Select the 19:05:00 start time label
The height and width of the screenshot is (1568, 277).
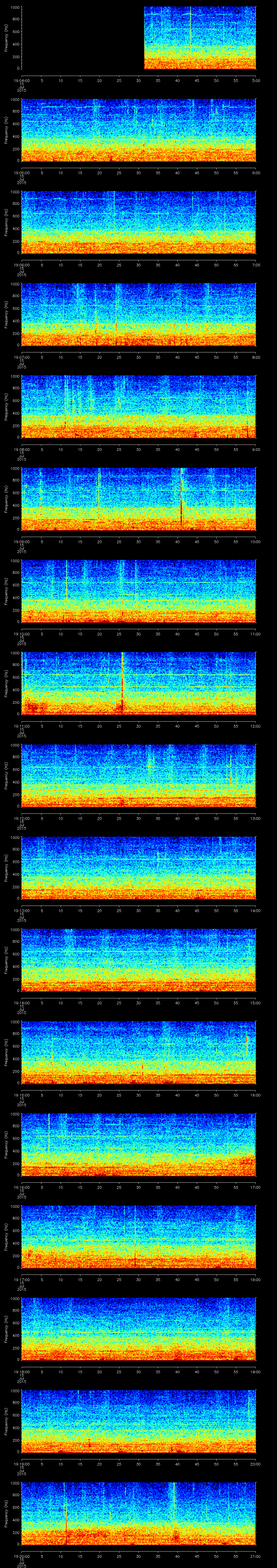point(21,173)
